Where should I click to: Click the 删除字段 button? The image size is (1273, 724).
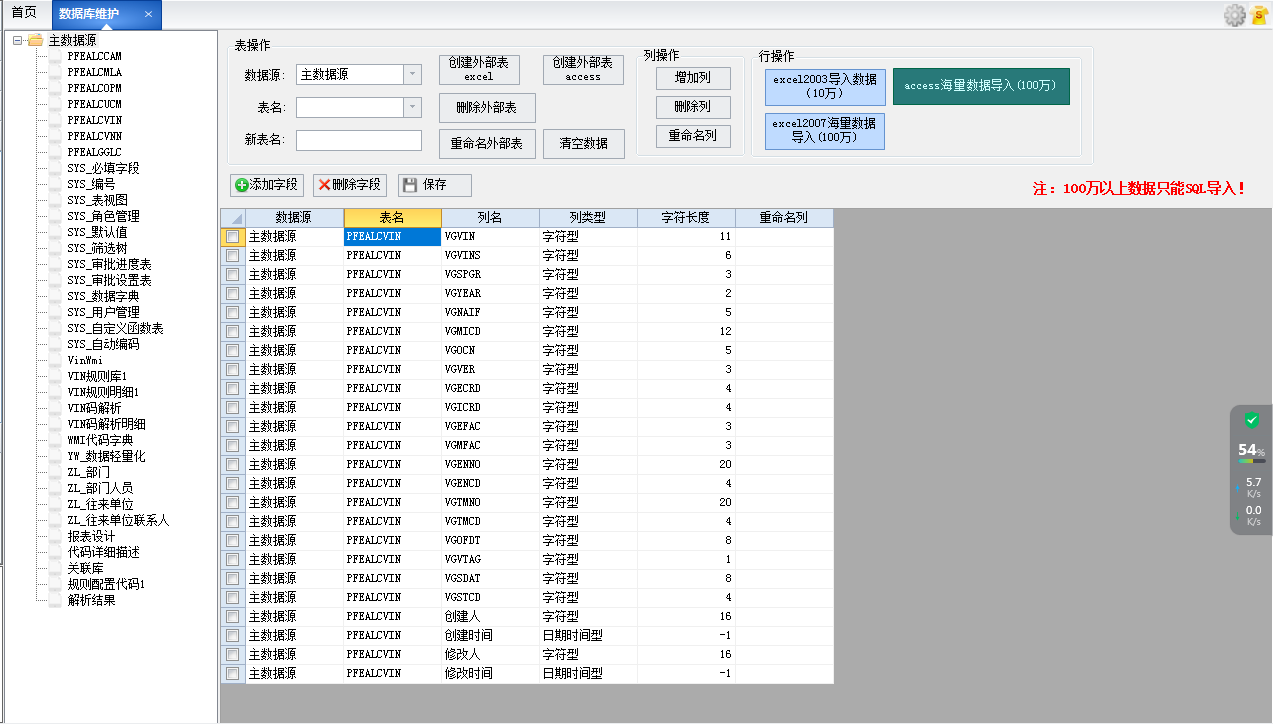349,185
